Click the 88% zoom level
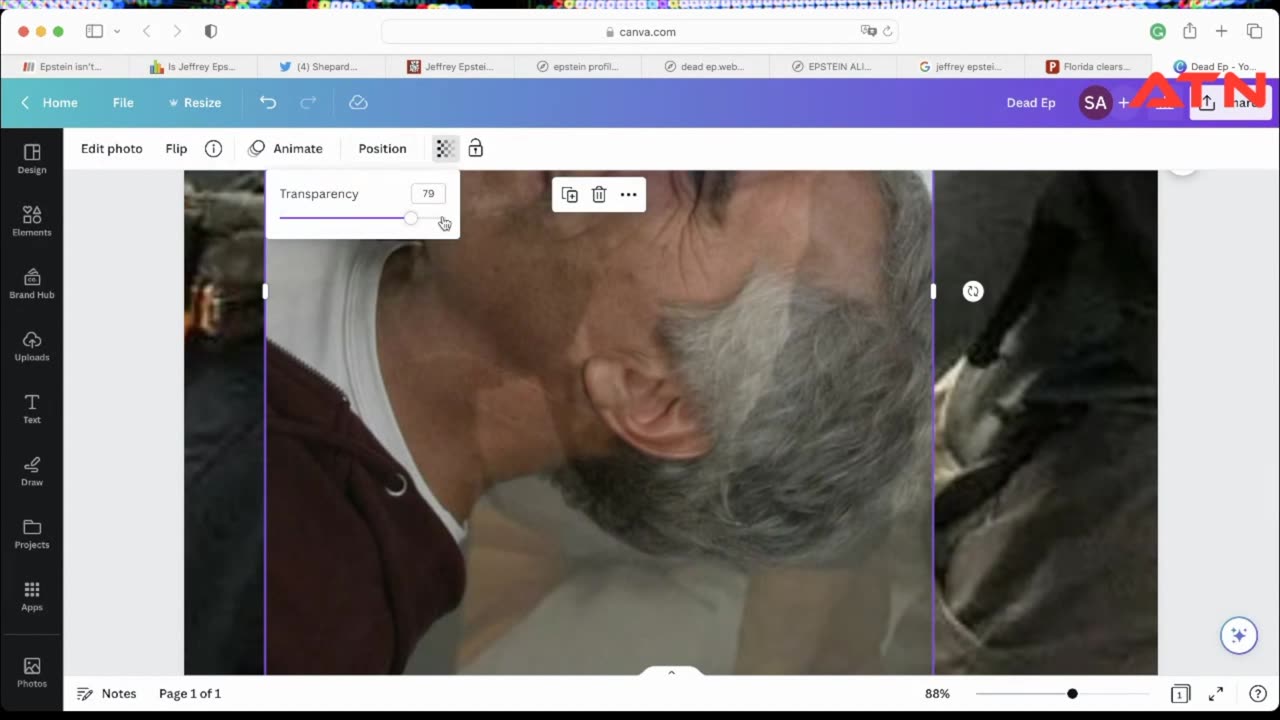The height and width of the screenshot is (720, 1280). tap(937, 694)
